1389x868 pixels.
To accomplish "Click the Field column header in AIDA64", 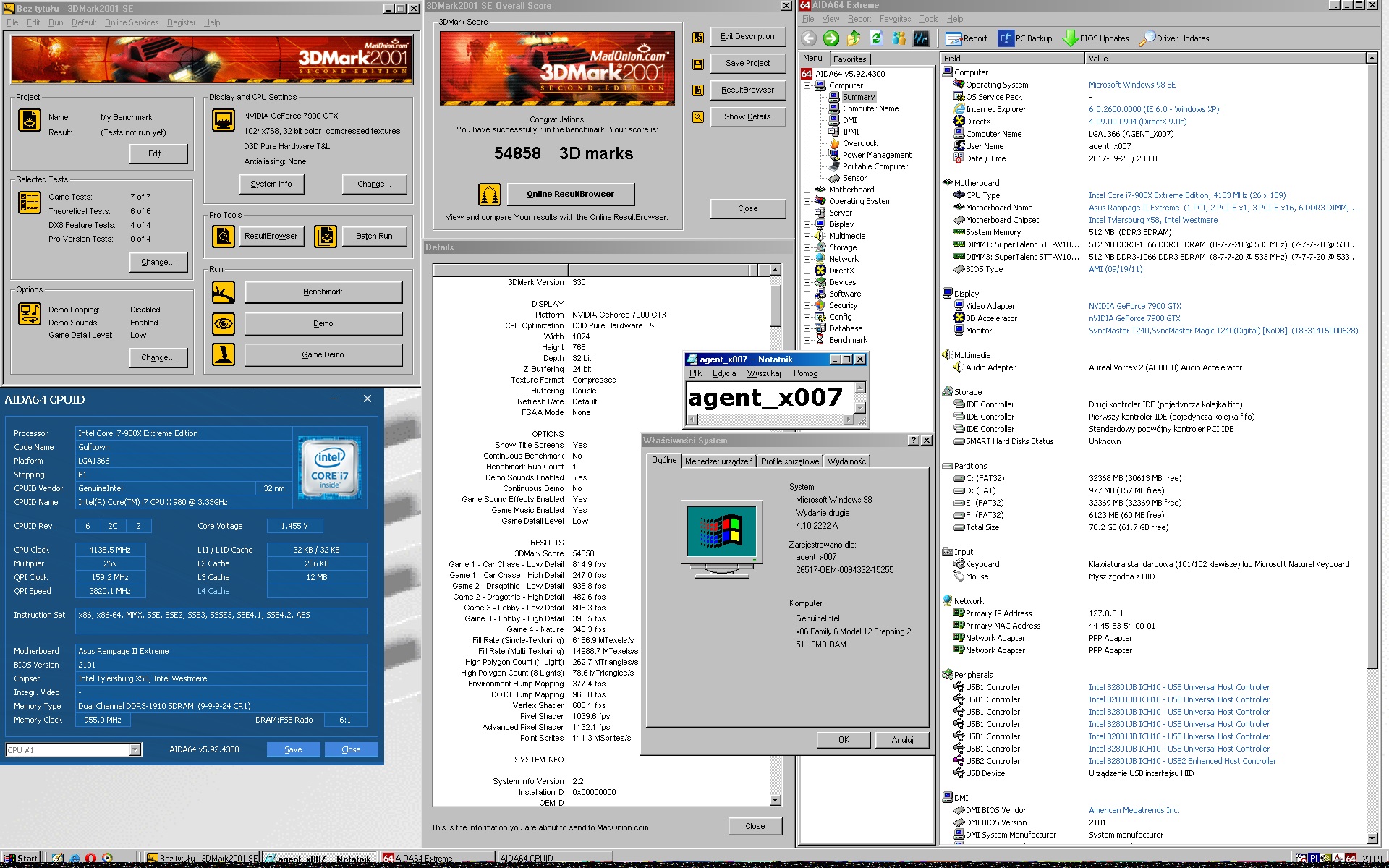I will [x=1012, y=59].
